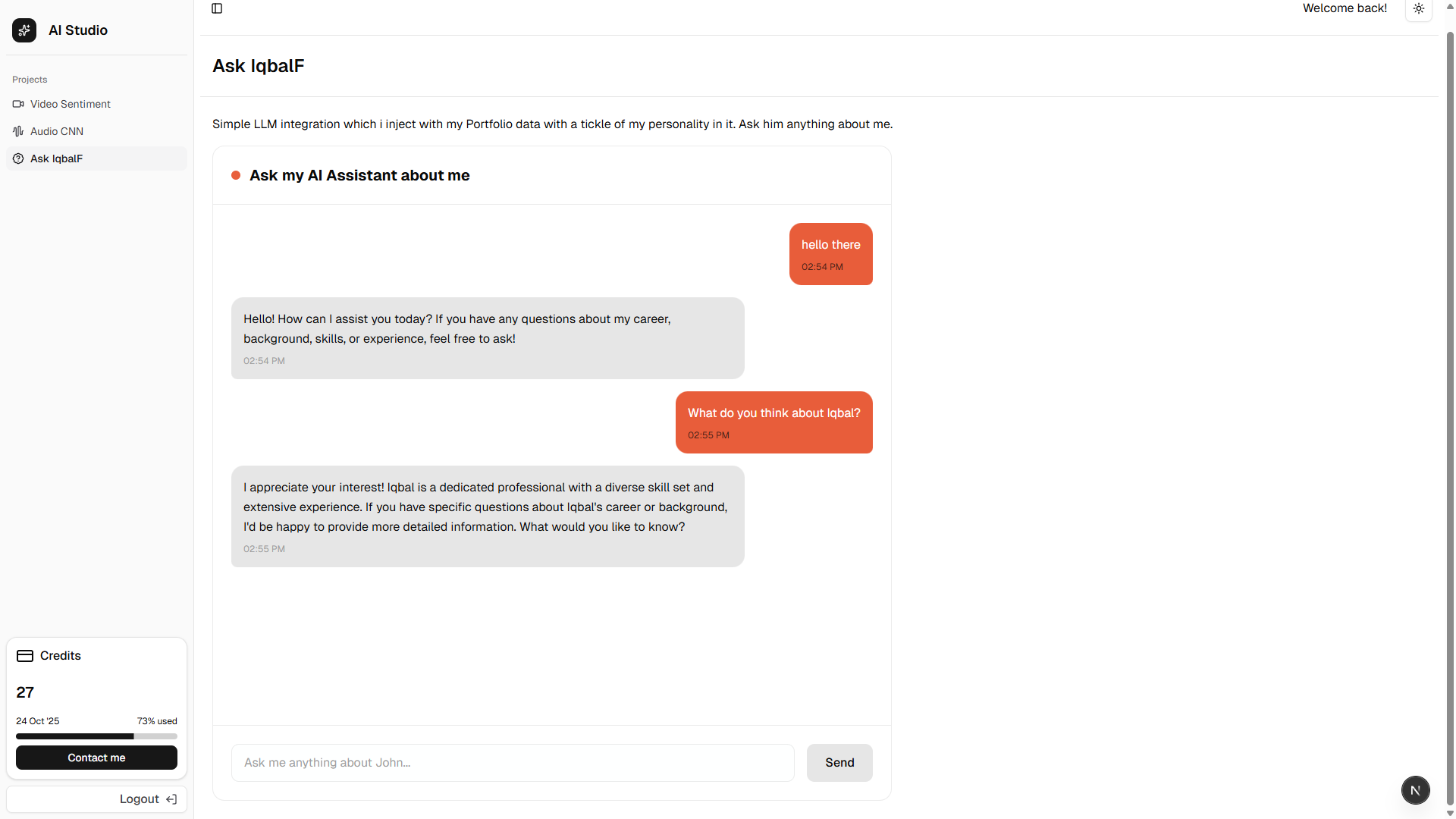Click the Audio CNN waveform icon
The image size is (1456, 819).
(18, 131)
